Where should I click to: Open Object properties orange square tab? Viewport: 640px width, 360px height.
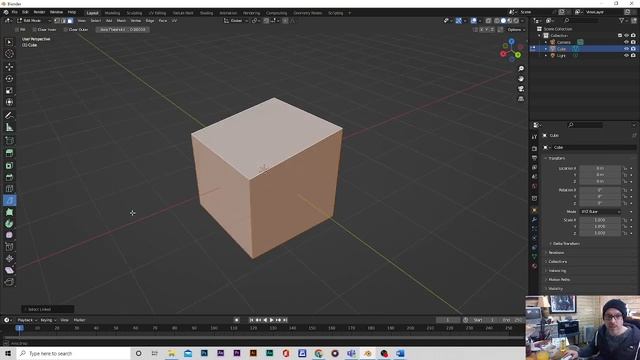[534, 210]
